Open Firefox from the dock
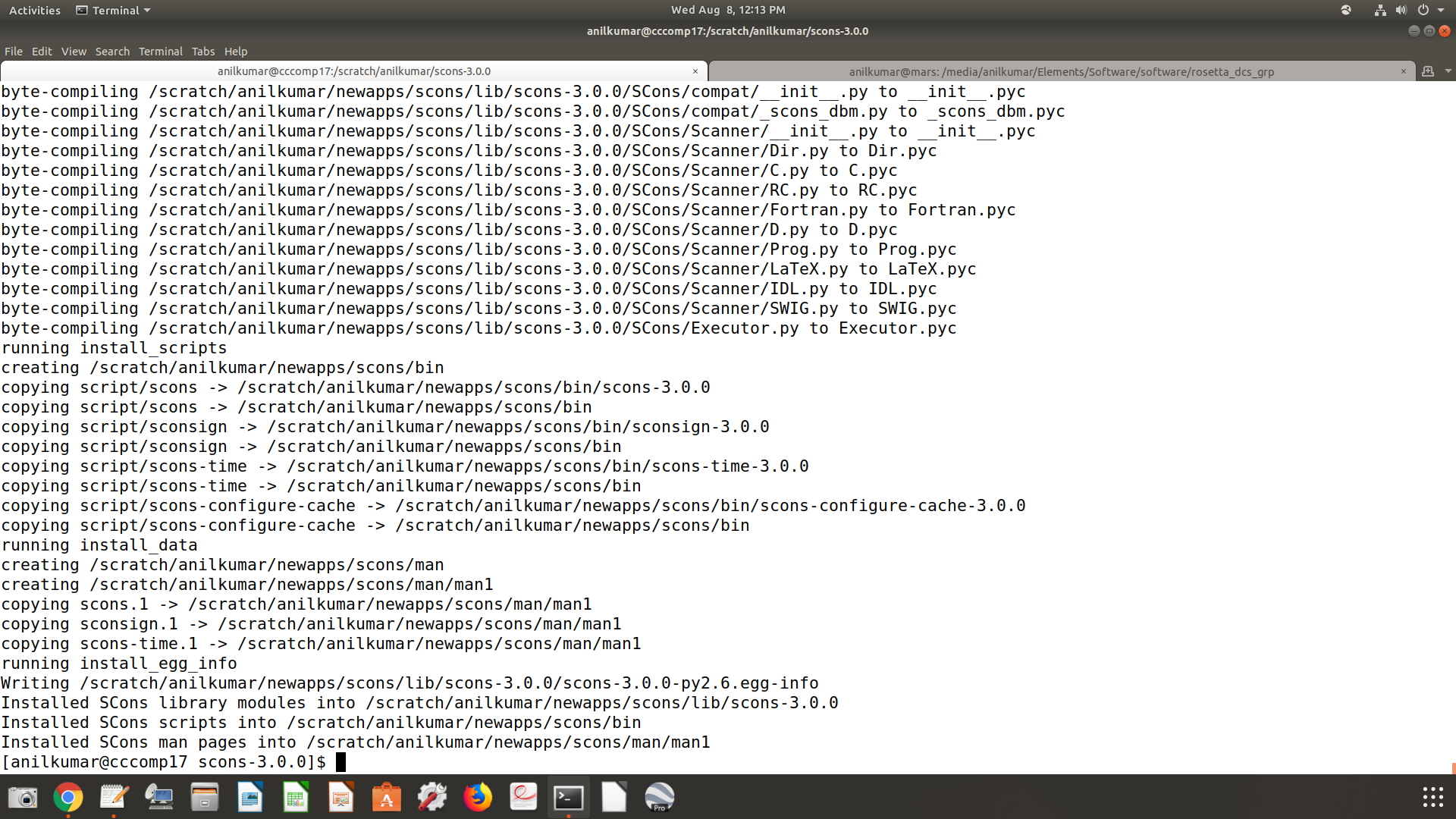This screenshot has height=819, width=1456. coord(478,797)
